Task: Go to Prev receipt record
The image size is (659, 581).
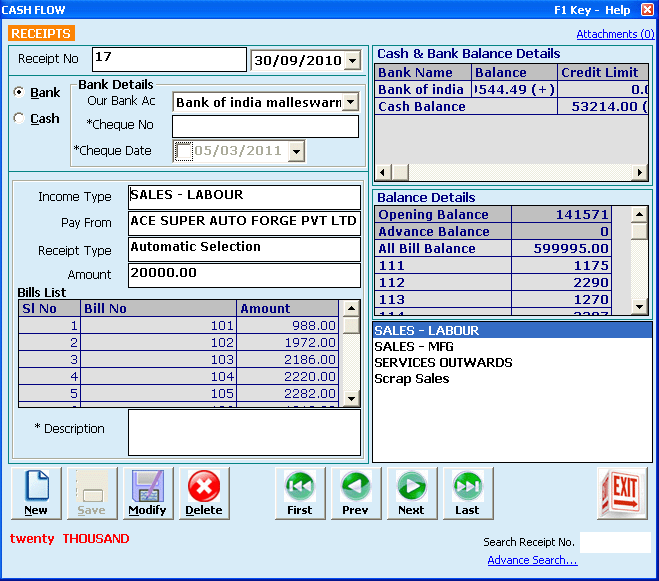Action: [356, 493]
